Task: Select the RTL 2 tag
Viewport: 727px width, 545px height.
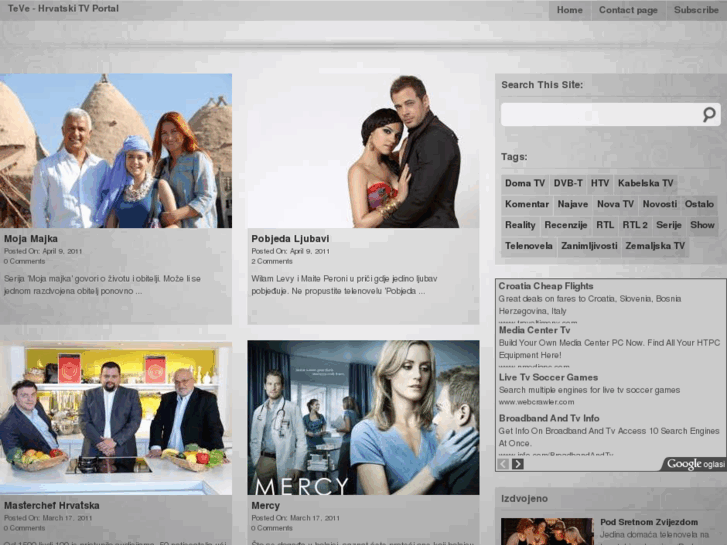Action: tap(635, 225)
